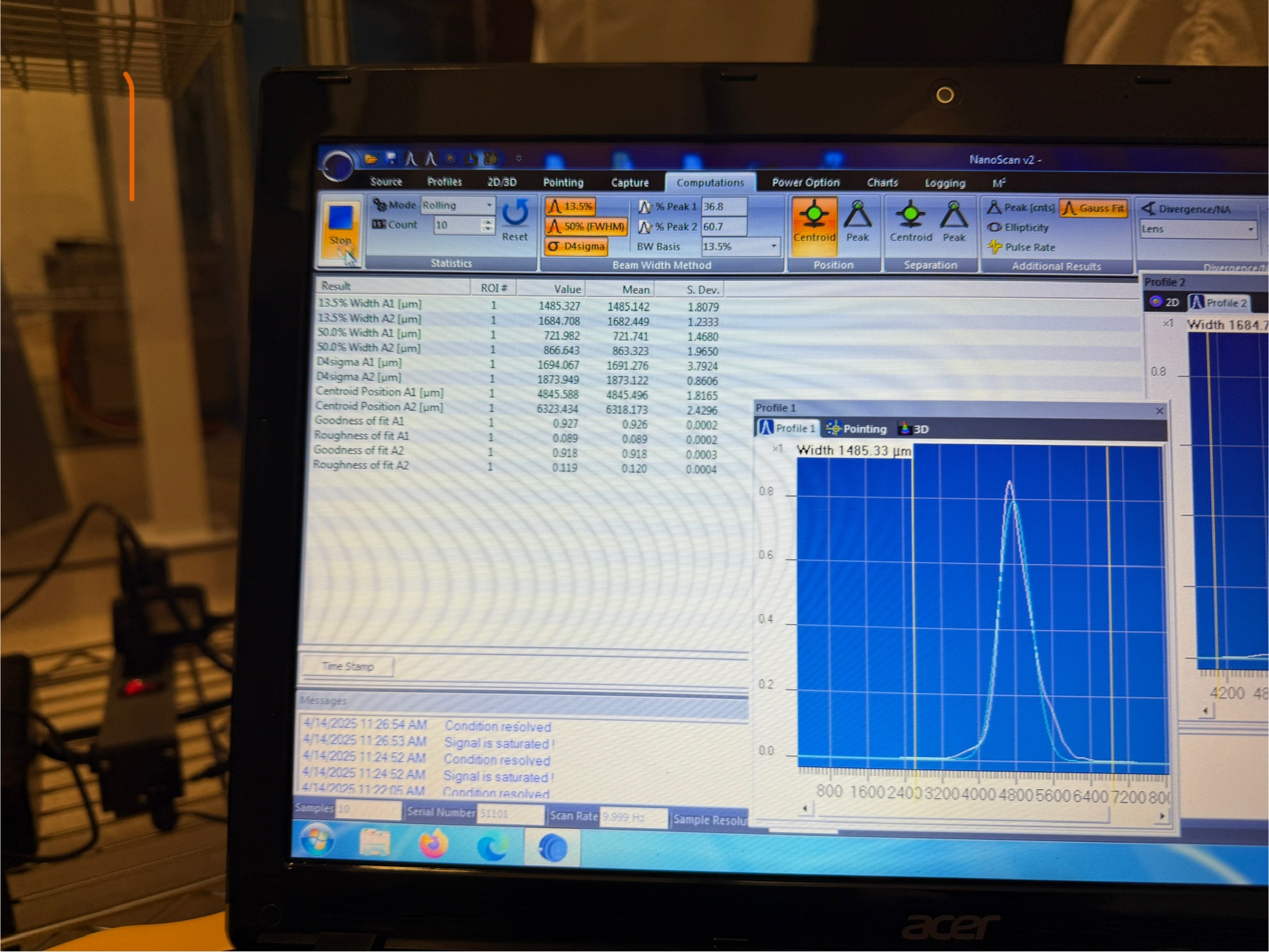Viewport: 1269px width, 952px height.
Task: Toggle the 13.5% beam width method
Action: [570, 207]
